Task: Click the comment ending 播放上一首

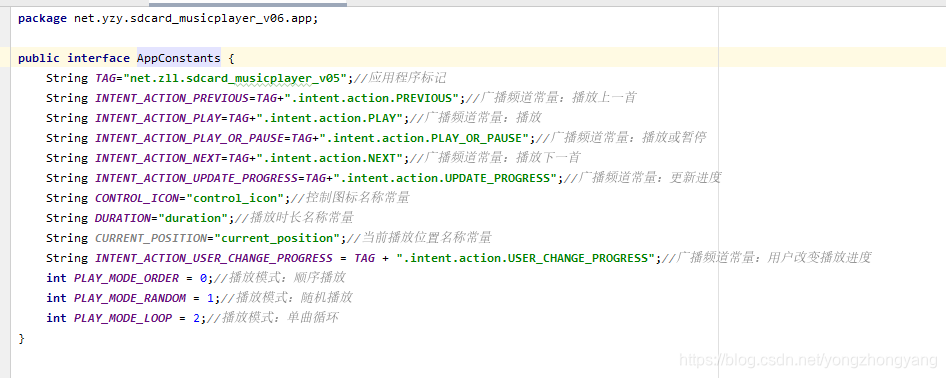Action: [x=551, y=98]
